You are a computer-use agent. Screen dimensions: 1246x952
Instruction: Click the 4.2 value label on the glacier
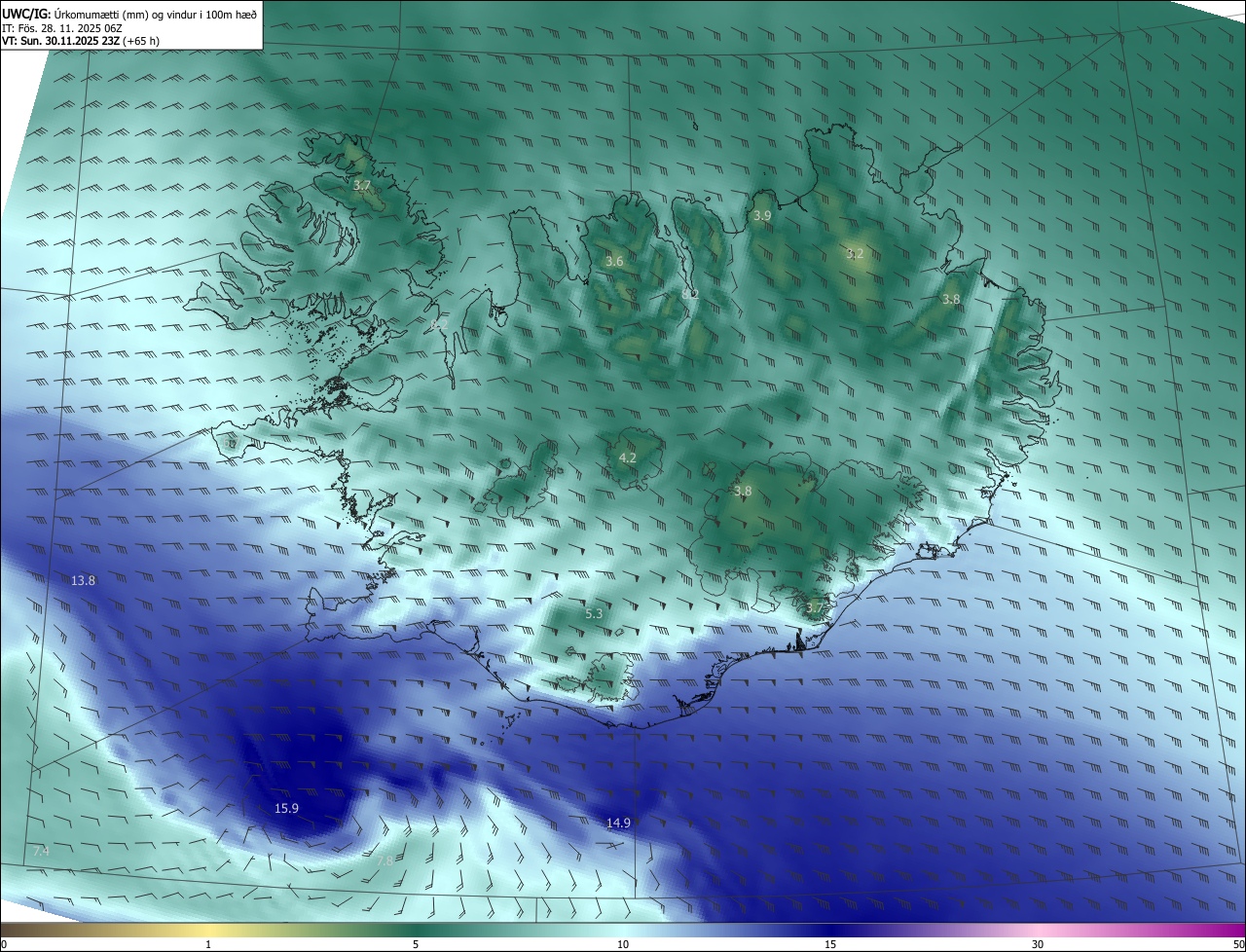click(x=628, y=458)
